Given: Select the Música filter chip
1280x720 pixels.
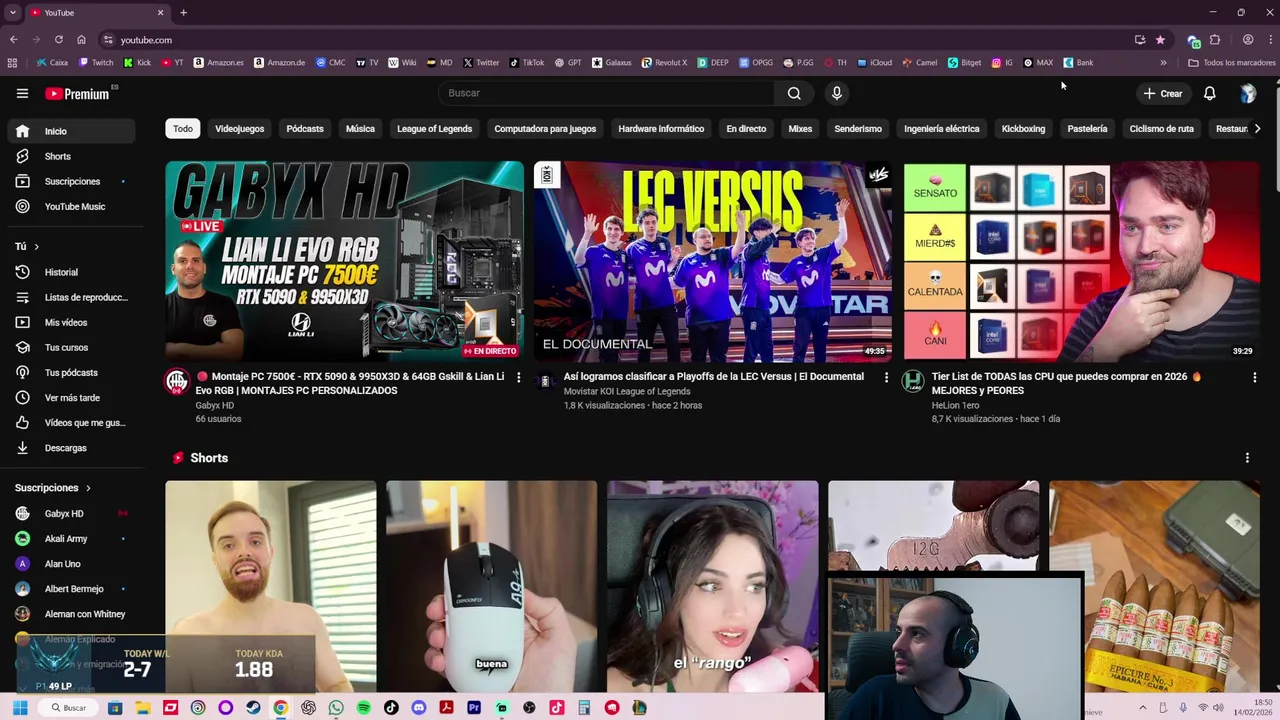Looking at the screenshot, I should [360, 129].
